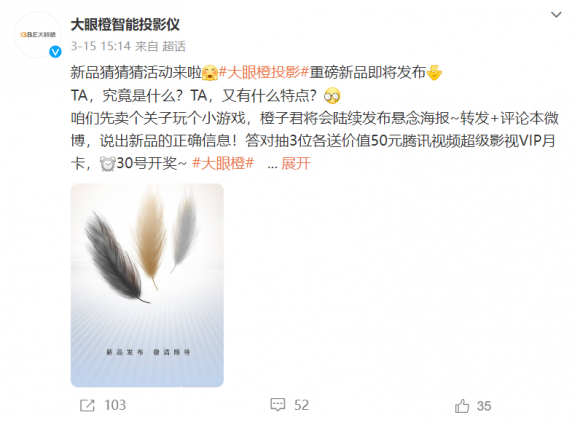This screenshot has width=580, height=423.
Task: Click the surprised face emoji after 来啦
Action: [x=210, y=72]
